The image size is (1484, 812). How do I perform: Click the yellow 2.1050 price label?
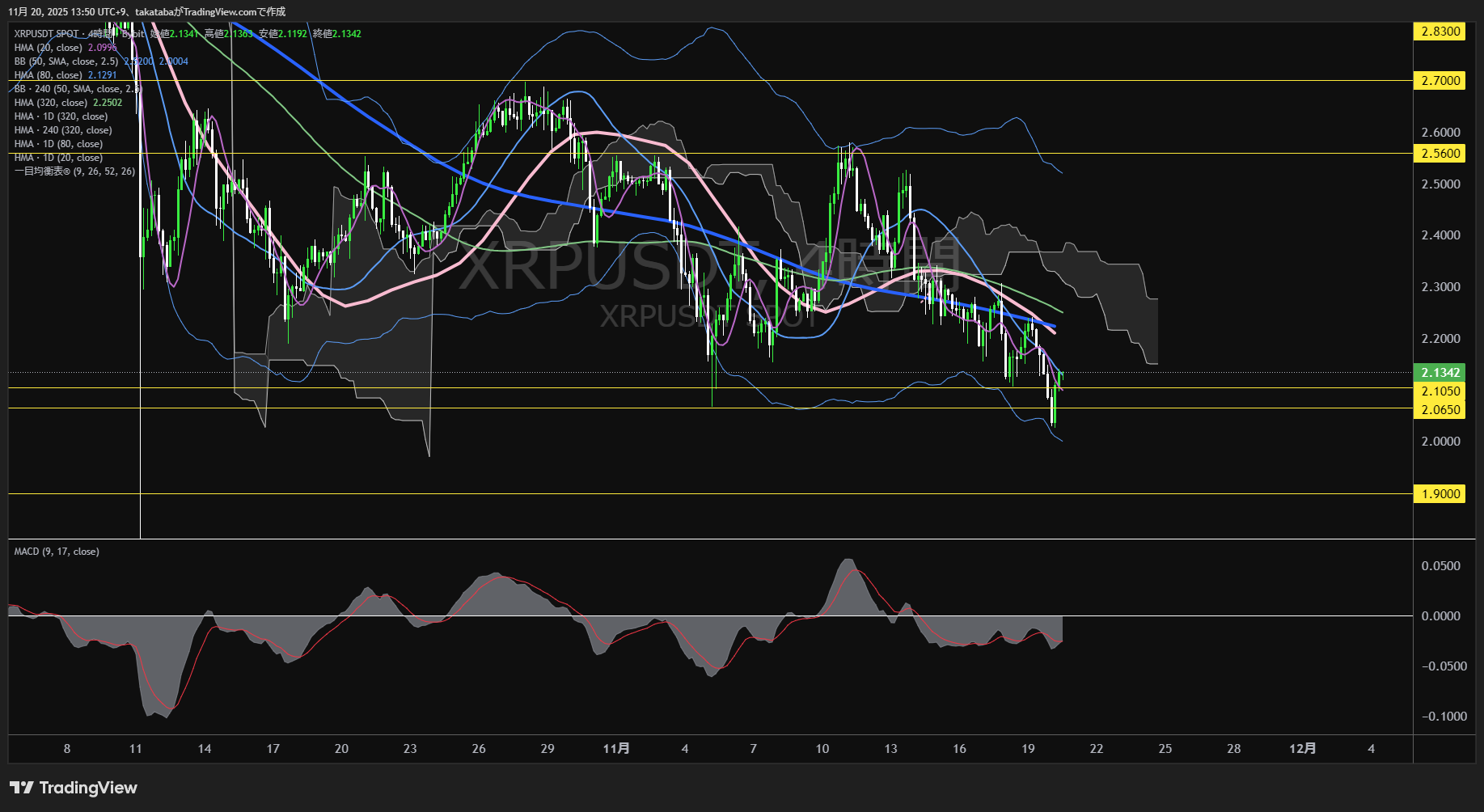coord(1440,391)
